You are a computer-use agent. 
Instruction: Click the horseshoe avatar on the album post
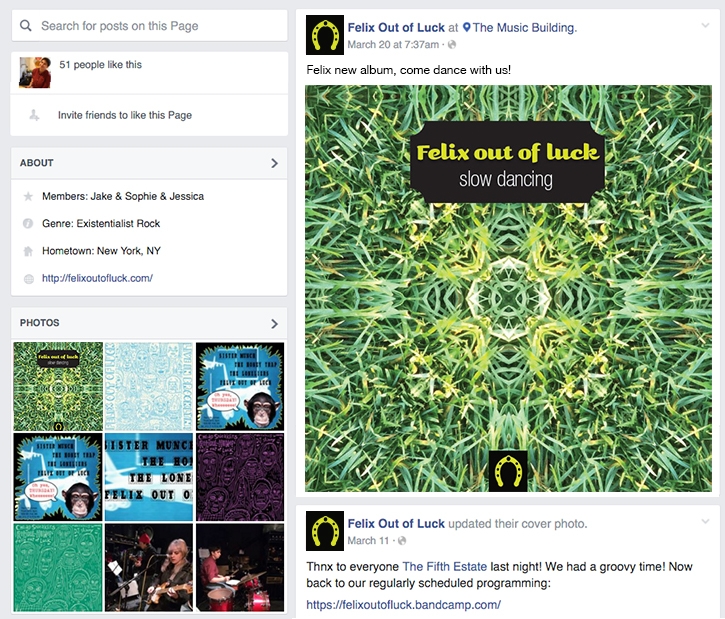pos(325,35)
